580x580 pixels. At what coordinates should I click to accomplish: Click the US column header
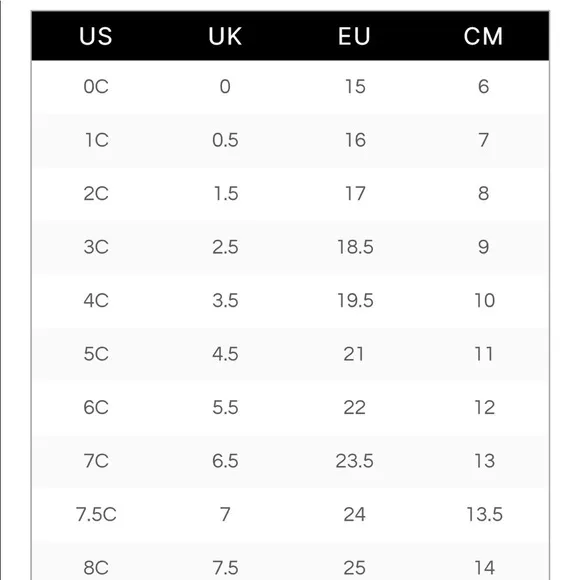[x=96, y=36]
